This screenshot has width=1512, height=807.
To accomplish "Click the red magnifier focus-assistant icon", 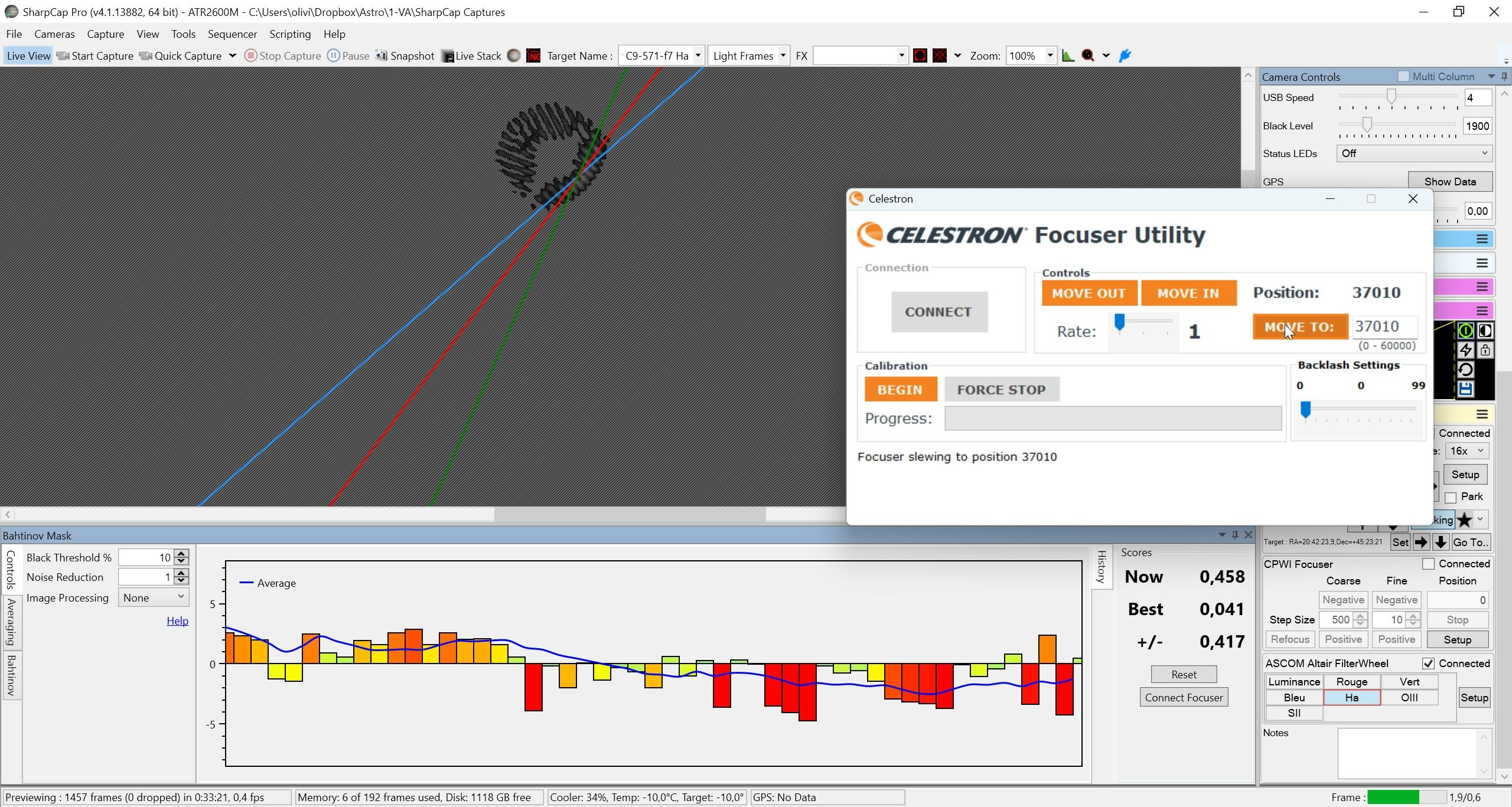I will [x=1088, y=55].
